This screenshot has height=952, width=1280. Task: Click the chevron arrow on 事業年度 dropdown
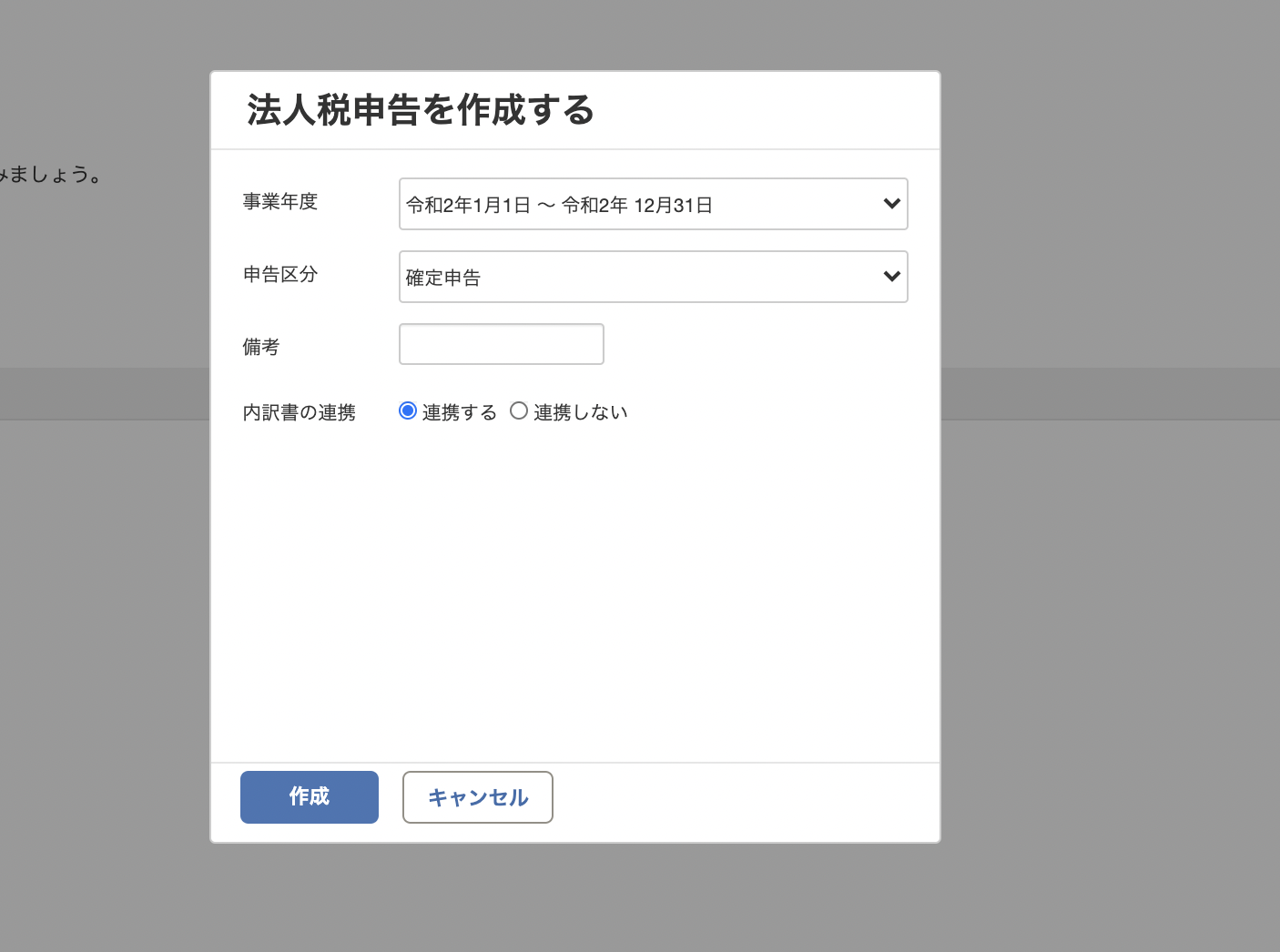tap(891, 204)
